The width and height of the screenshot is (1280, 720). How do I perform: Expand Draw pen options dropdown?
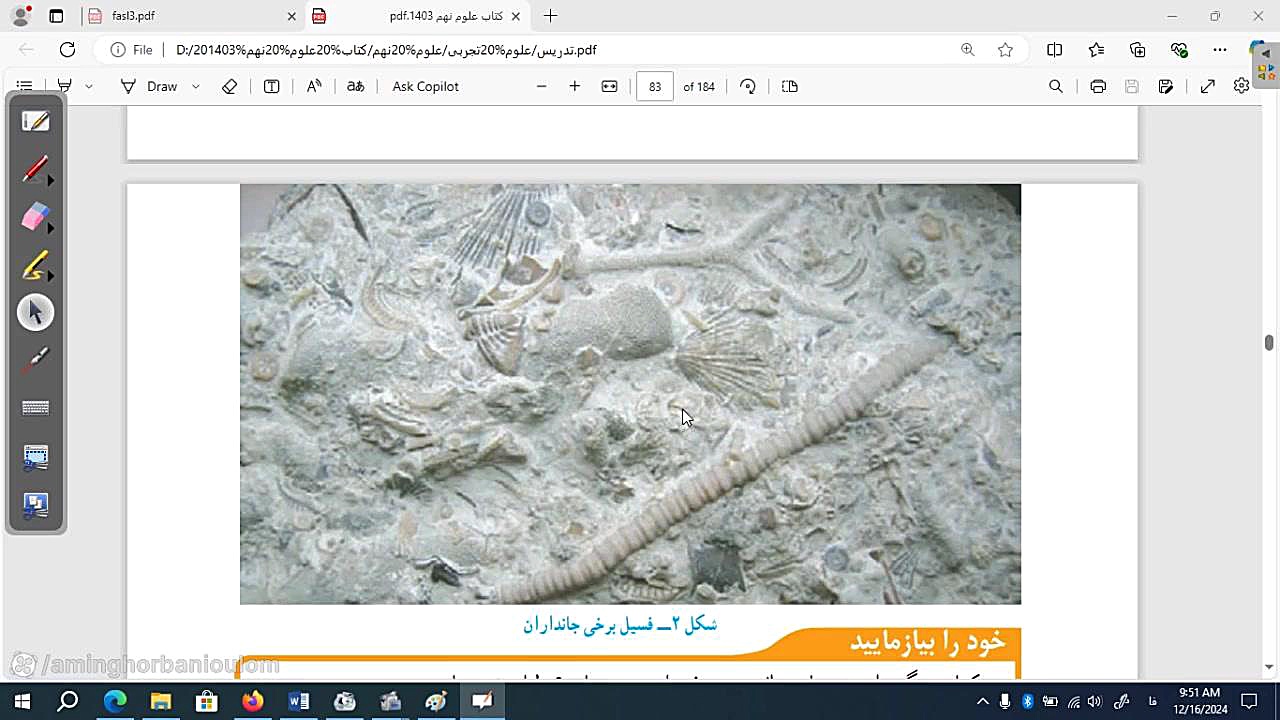coord(196,86)
